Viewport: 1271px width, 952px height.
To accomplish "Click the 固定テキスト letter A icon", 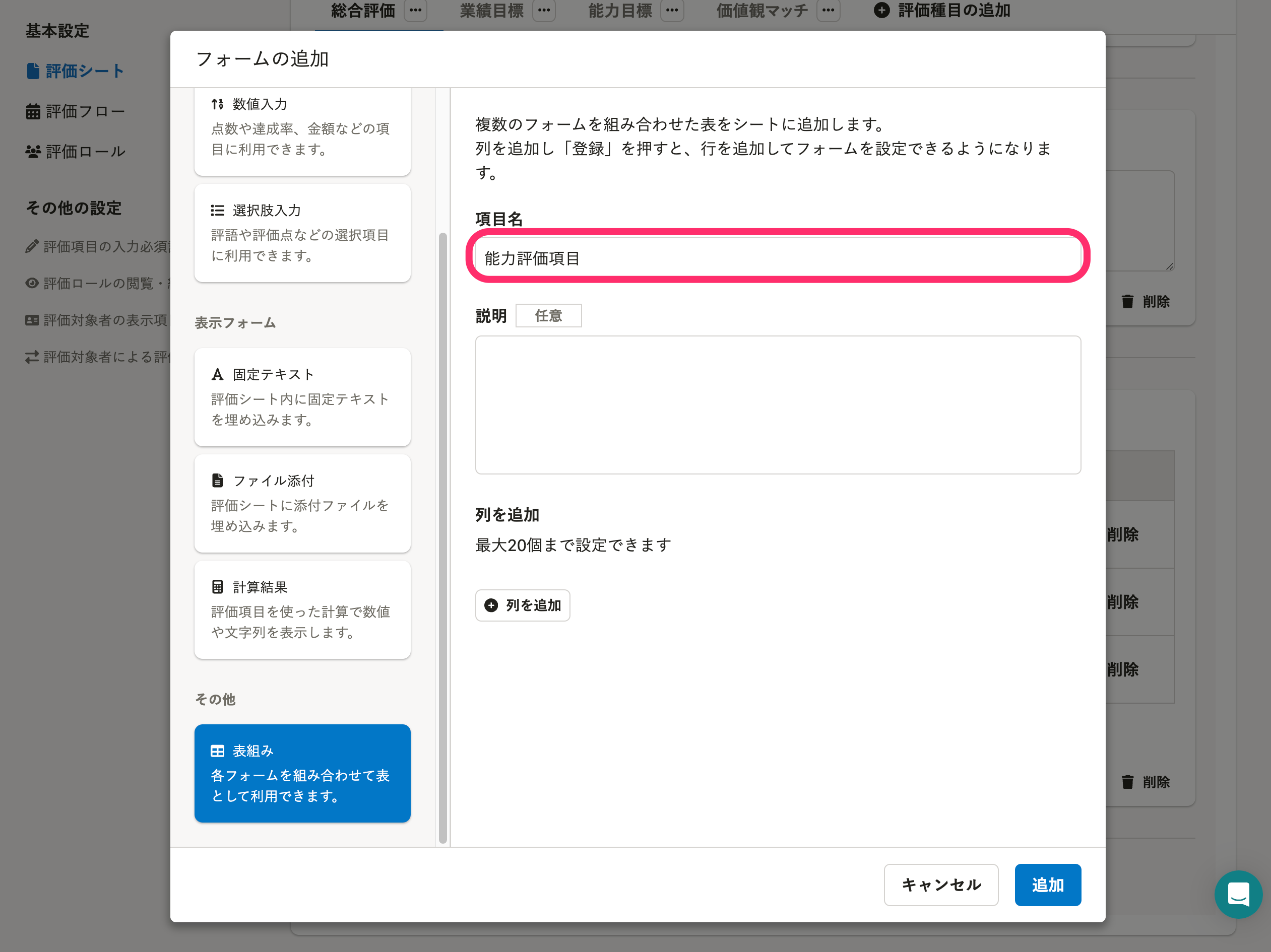I will [x=217, y=374].
